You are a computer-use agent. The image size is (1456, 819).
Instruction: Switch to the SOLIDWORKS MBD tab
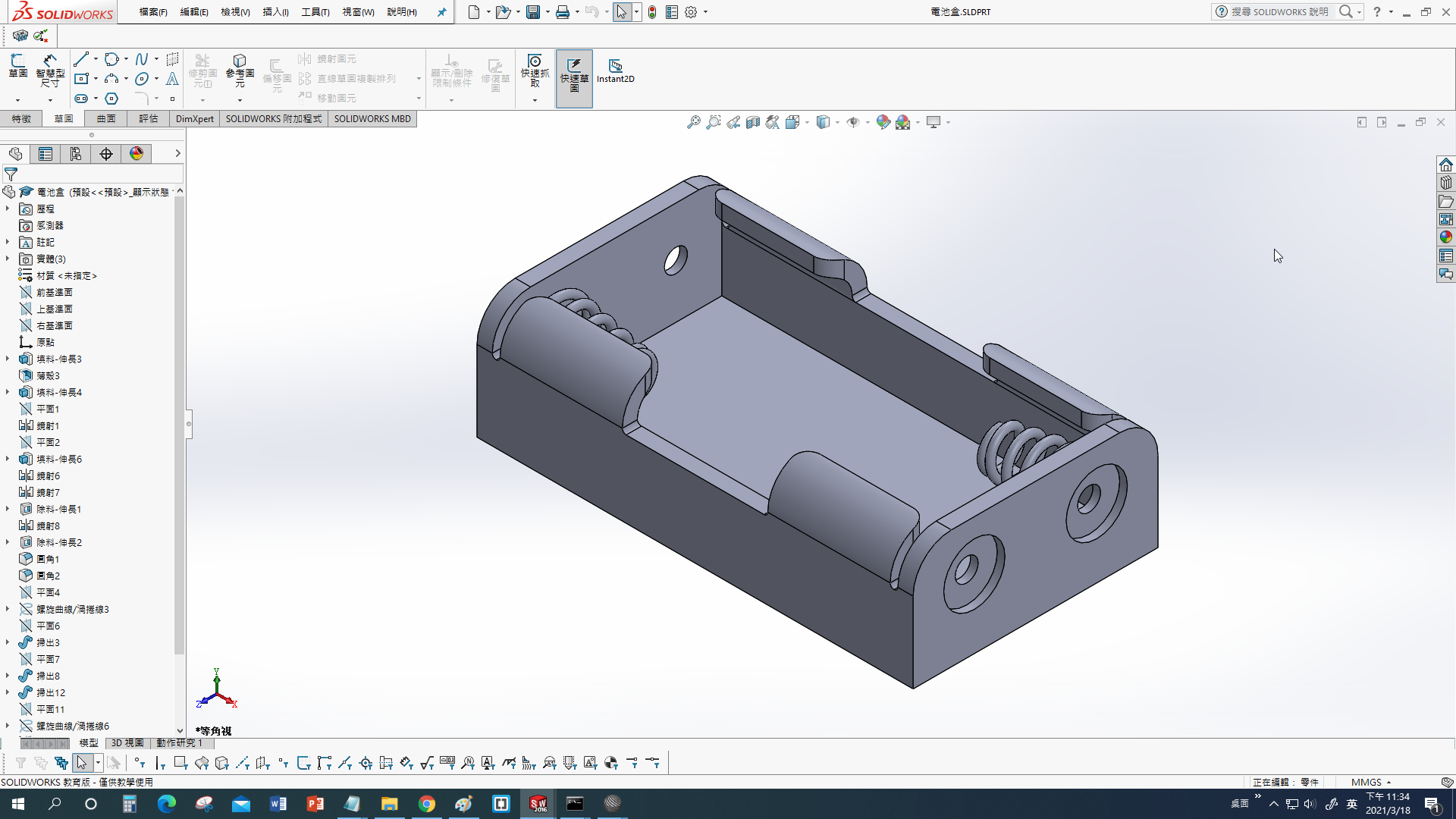(372, 118)
